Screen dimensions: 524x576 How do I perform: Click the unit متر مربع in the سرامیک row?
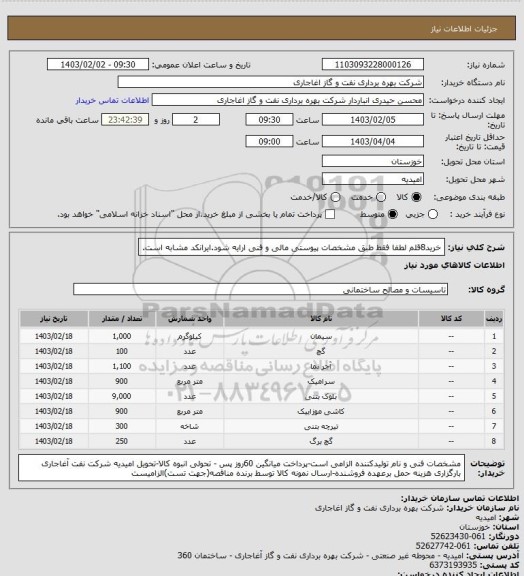pyautogui.click(x=190, y=381)
